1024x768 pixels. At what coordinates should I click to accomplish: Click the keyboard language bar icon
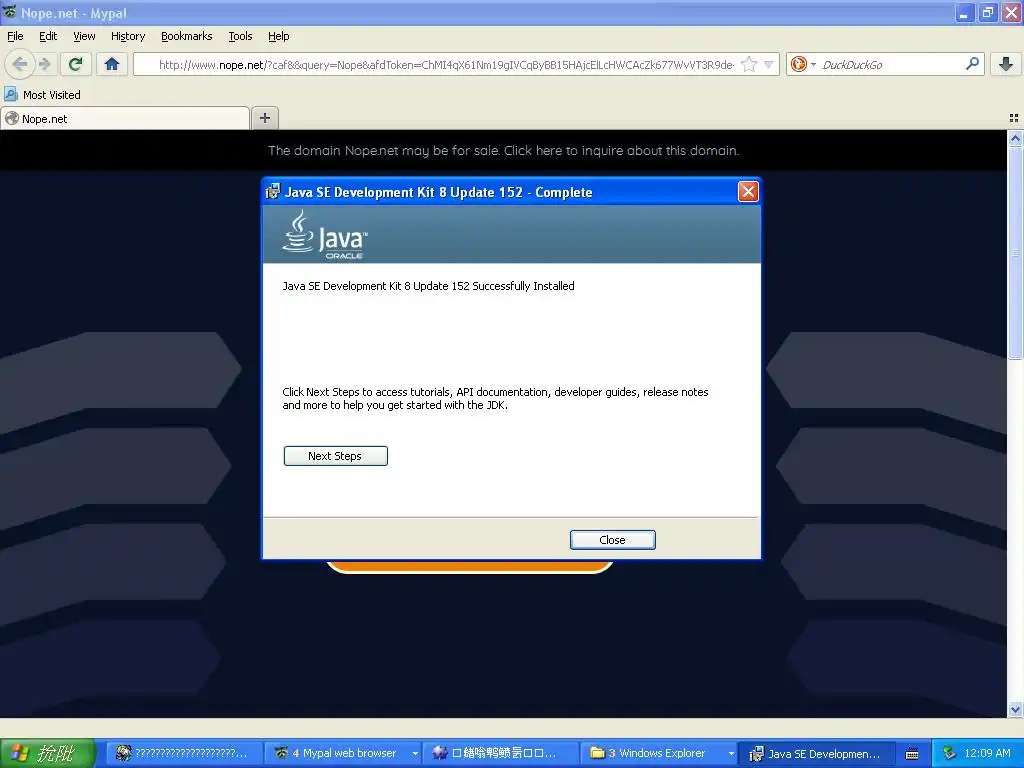tap(912, 754)
